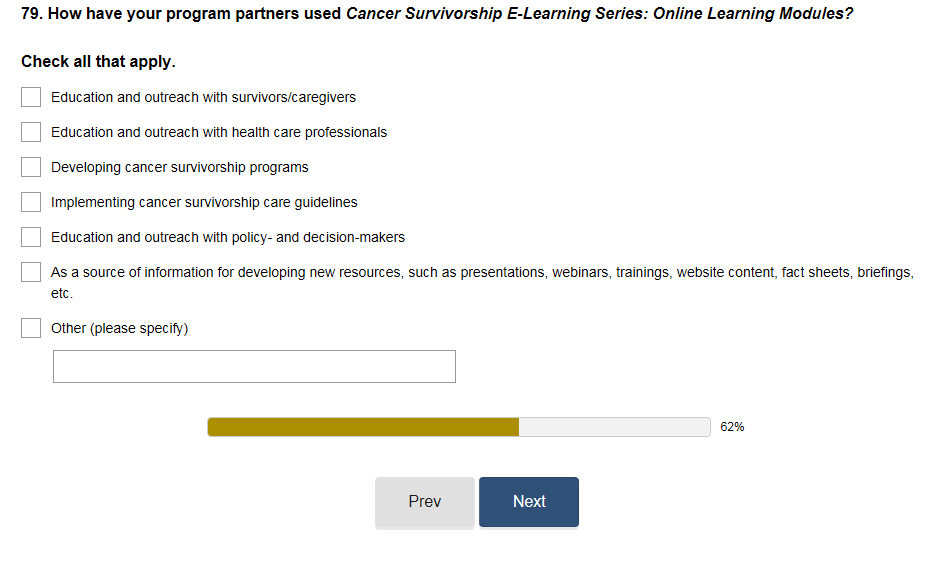This screenshot has height=569, width=949.
Task: Click the Implementing cancer survivorship care guidelines text
Action: (x=204, y=202)
